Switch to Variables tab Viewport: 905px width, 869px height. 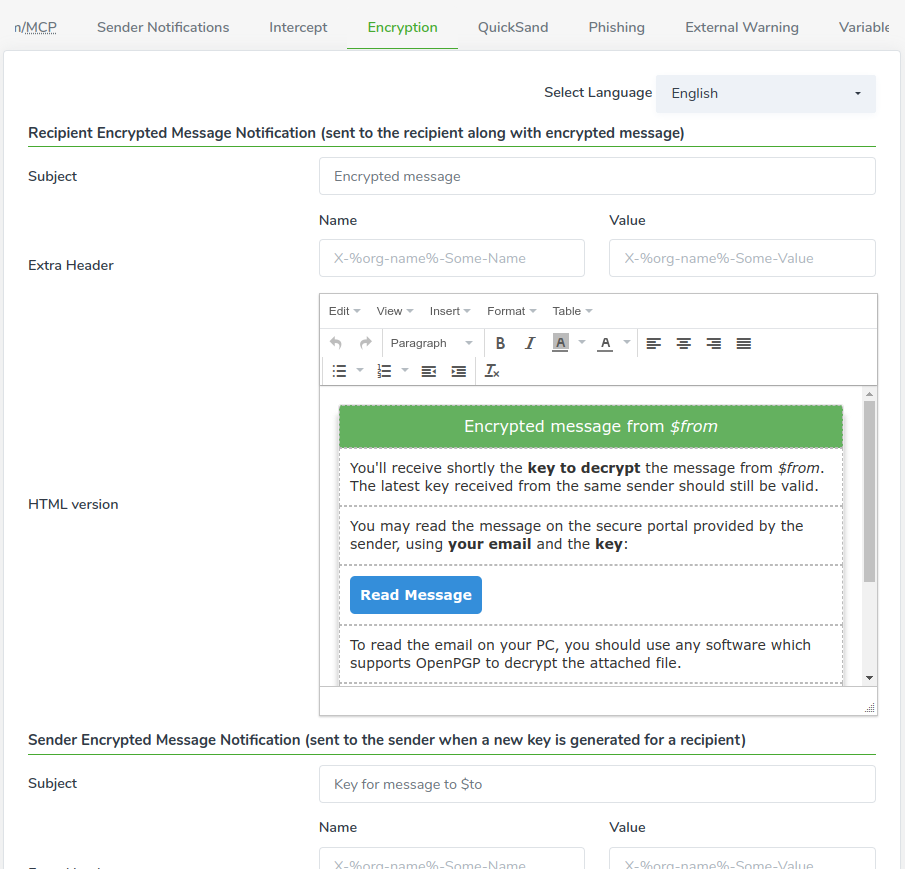(x=863, y=27)
